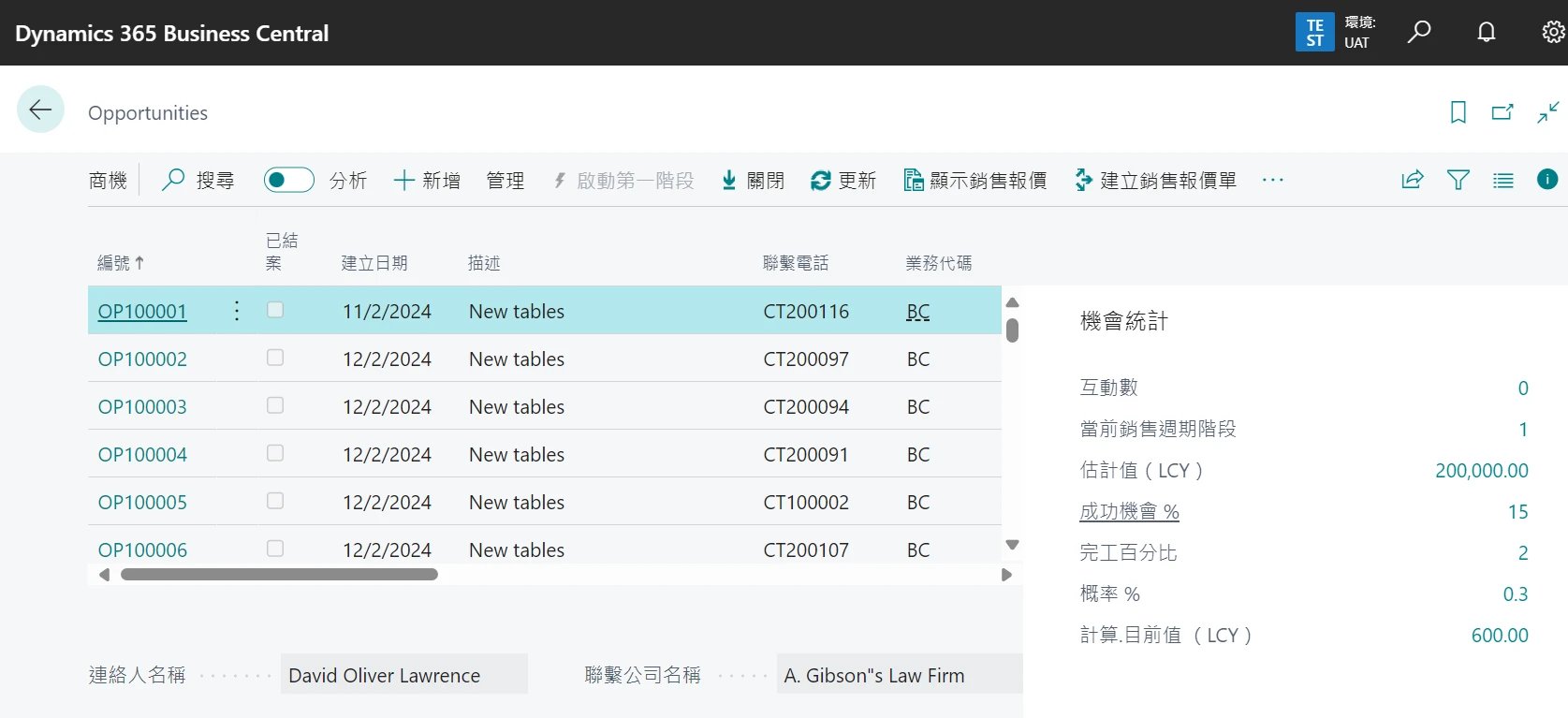The width and height of the screenshot is (1568, 718).
Task: Open the filter pane
Action: 1458,180
